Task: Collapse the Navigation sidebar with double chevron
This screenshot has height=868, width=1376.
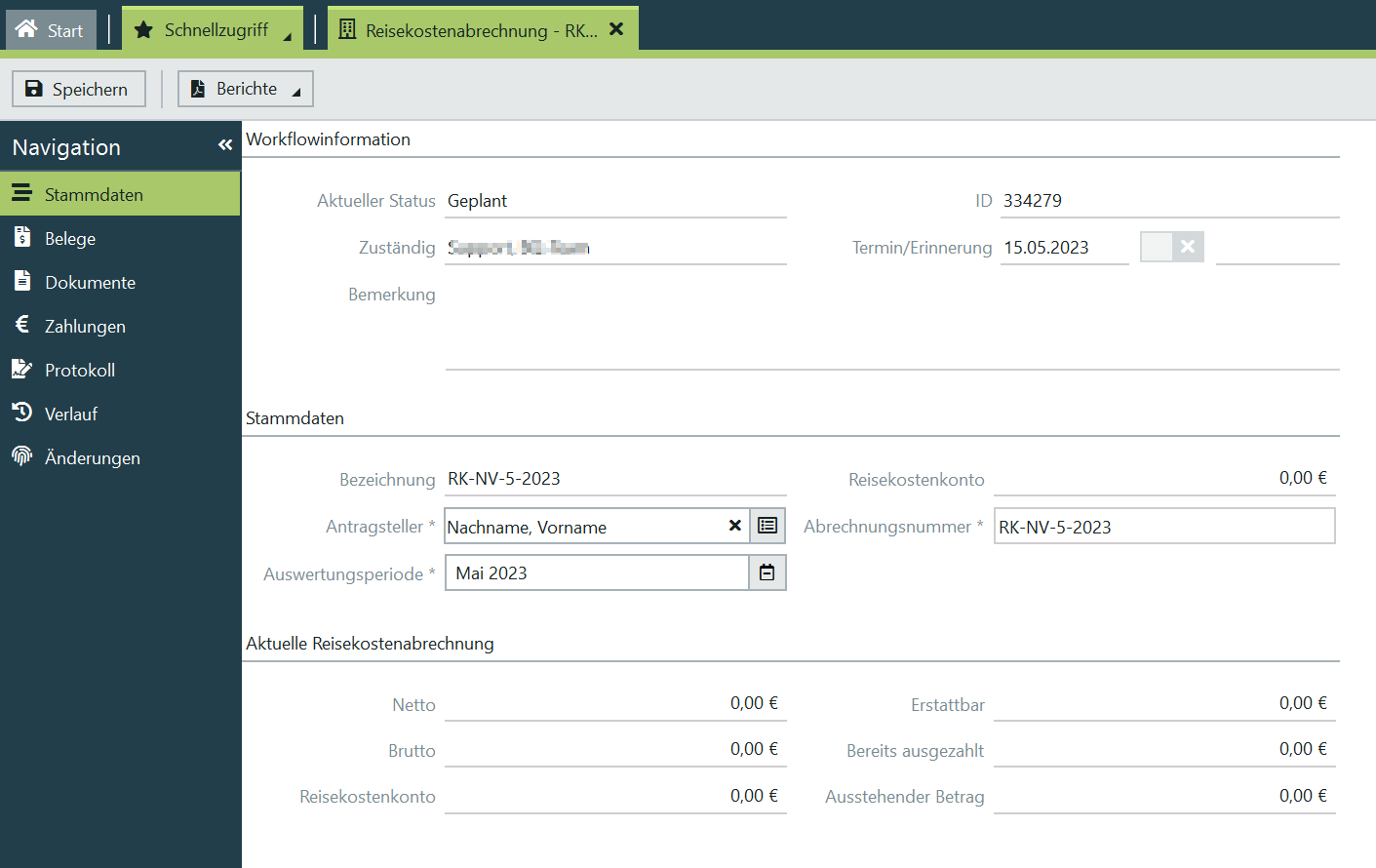Action: click(225, 145)
